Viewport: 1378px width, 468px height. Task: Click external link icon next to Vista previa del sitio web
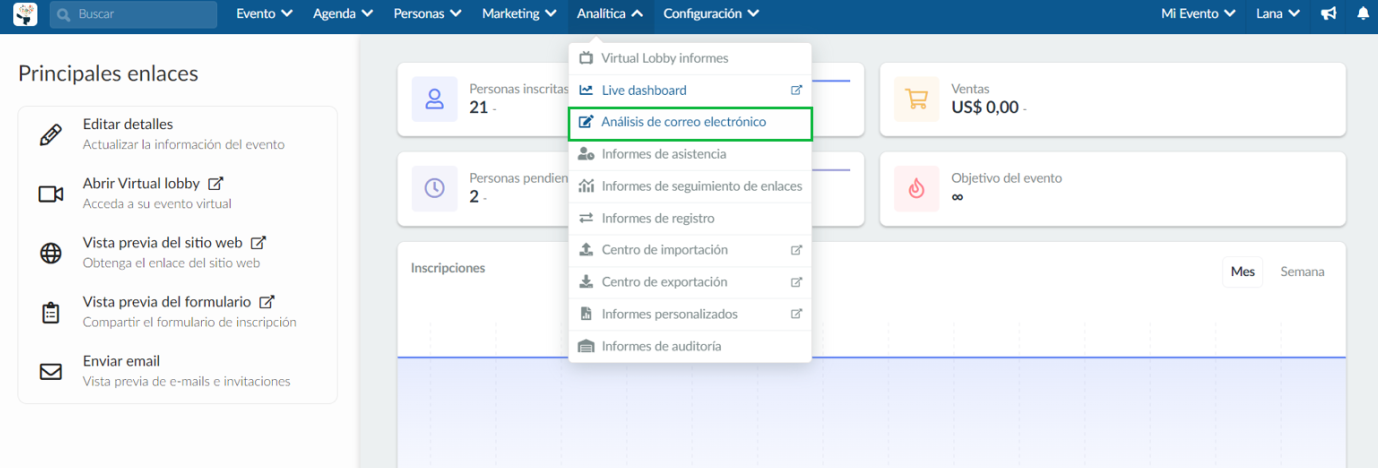[x=258, y=242]
